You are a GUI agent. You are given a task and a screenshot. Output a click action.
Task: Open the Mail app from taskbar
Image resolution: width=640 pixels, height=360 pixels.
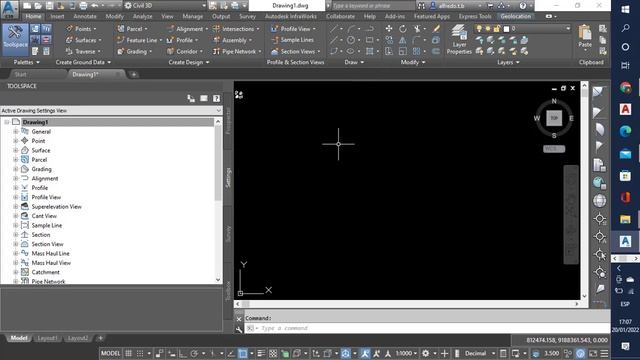click(x=625, y=154)
